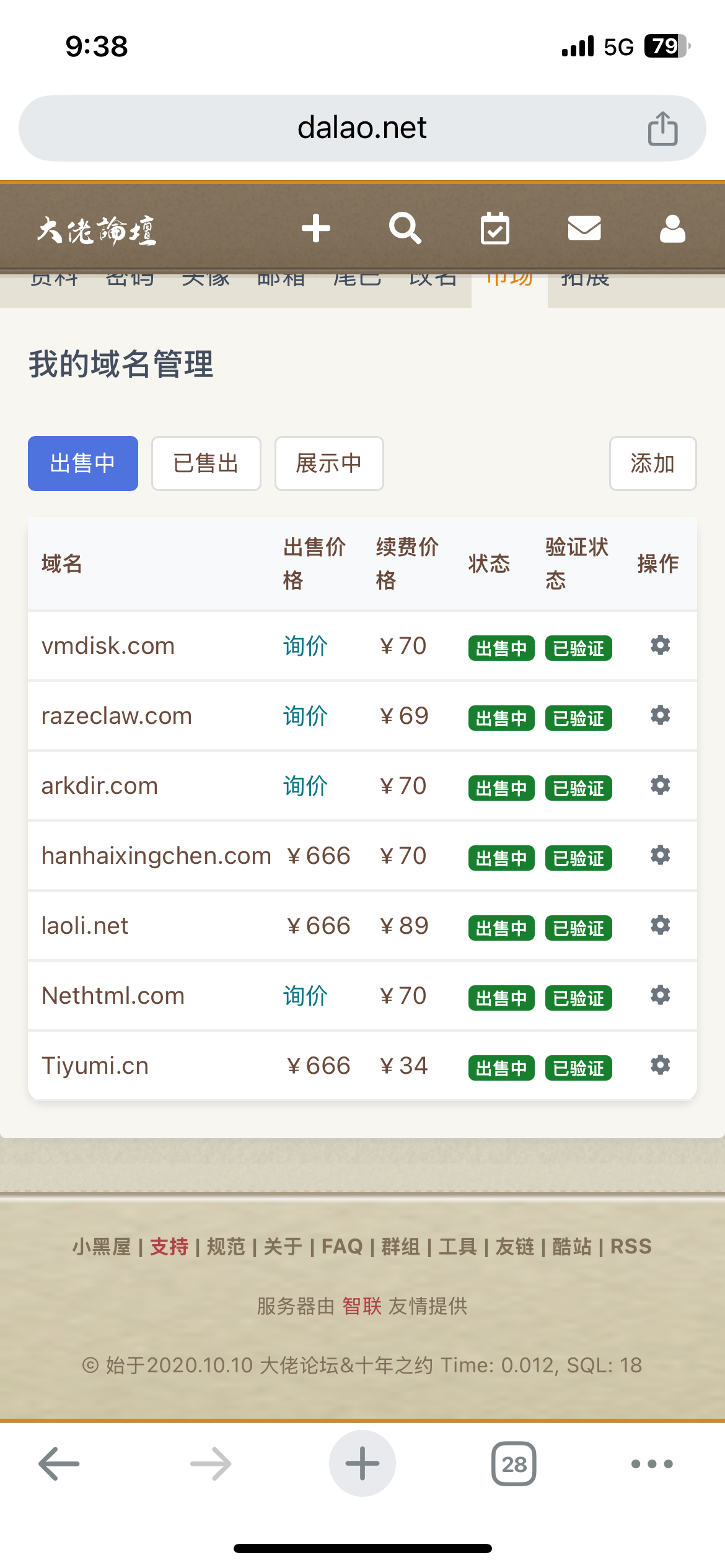Open the 关于 footer link
This screenshot has height=1568, width=725.
283,1246
